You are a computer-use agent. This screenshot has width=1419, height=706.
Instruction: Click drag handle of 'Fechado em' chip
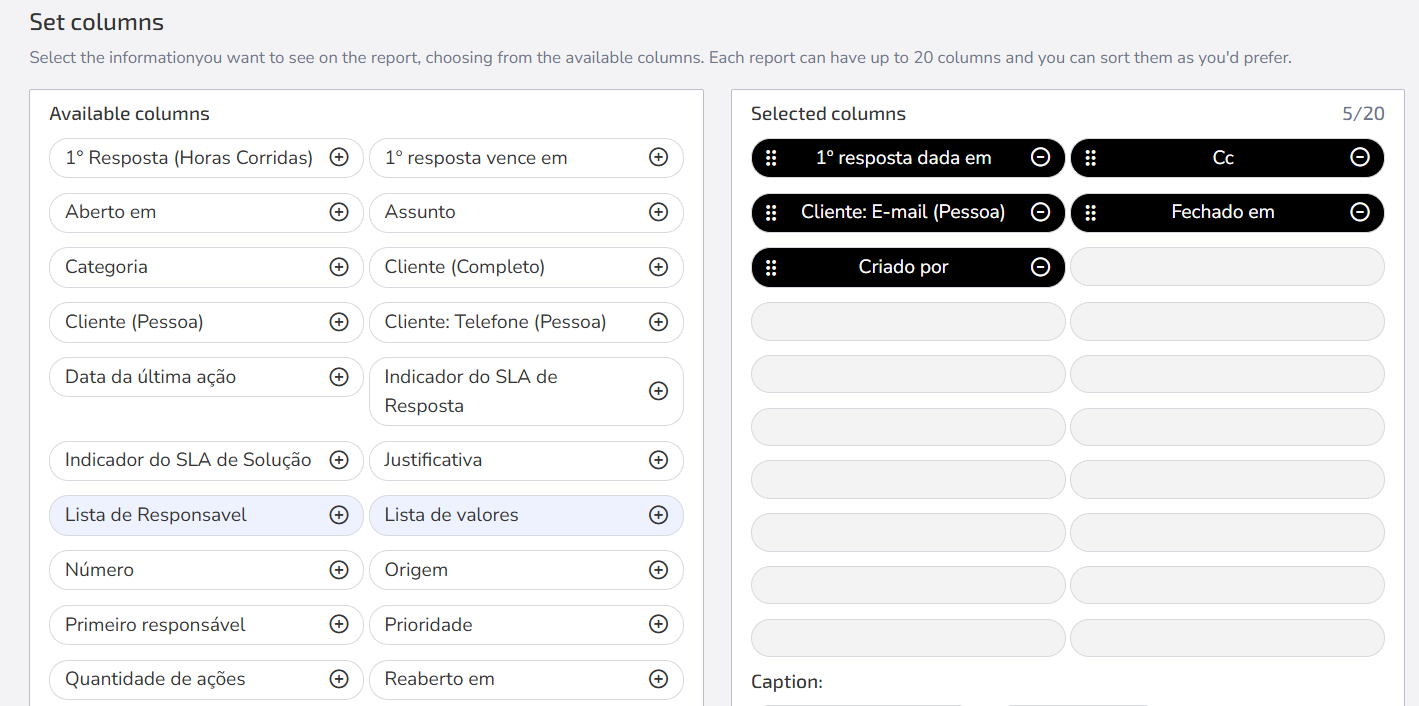tap(1090, 212)
